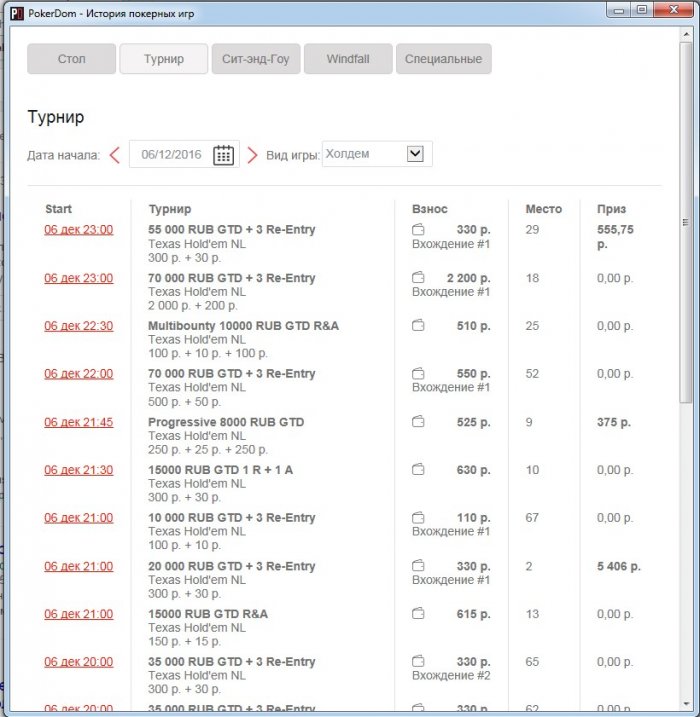Click the scrollbar up arrow

coord(686,34)
